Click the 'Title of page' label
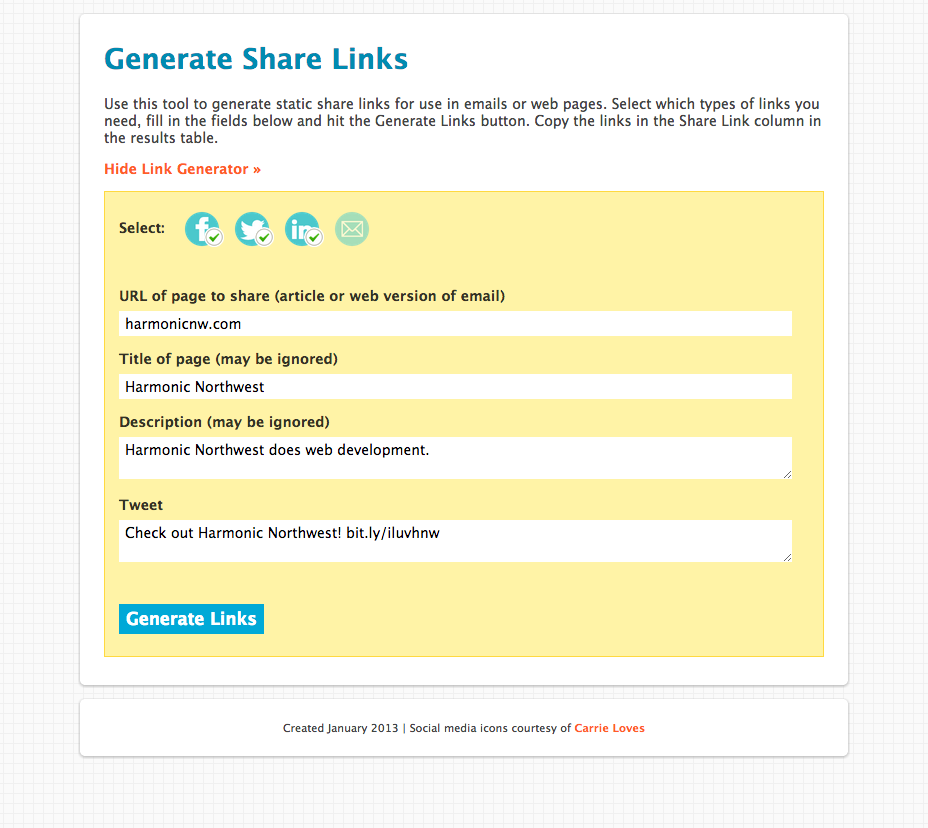 point(228,359)
